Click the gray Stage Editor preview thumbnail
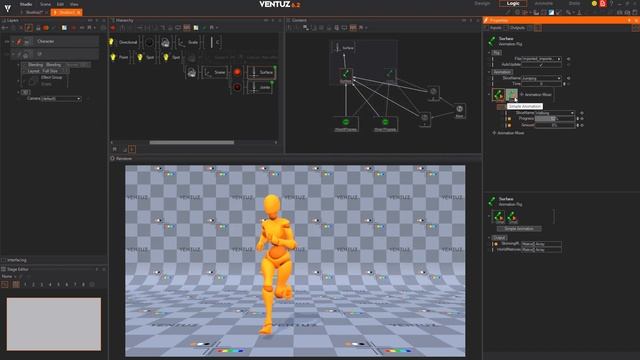The height and width of the screenshot is (360, 640). [x=54, y=324]
